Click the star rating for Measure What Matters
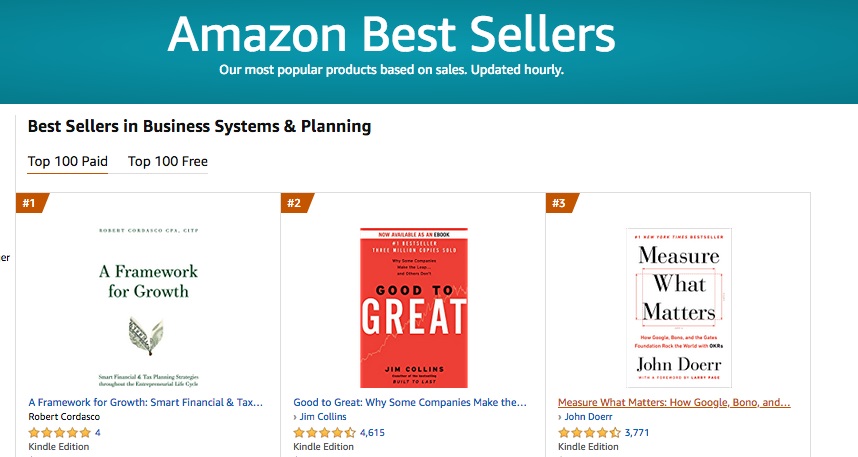 coord(589,432)
